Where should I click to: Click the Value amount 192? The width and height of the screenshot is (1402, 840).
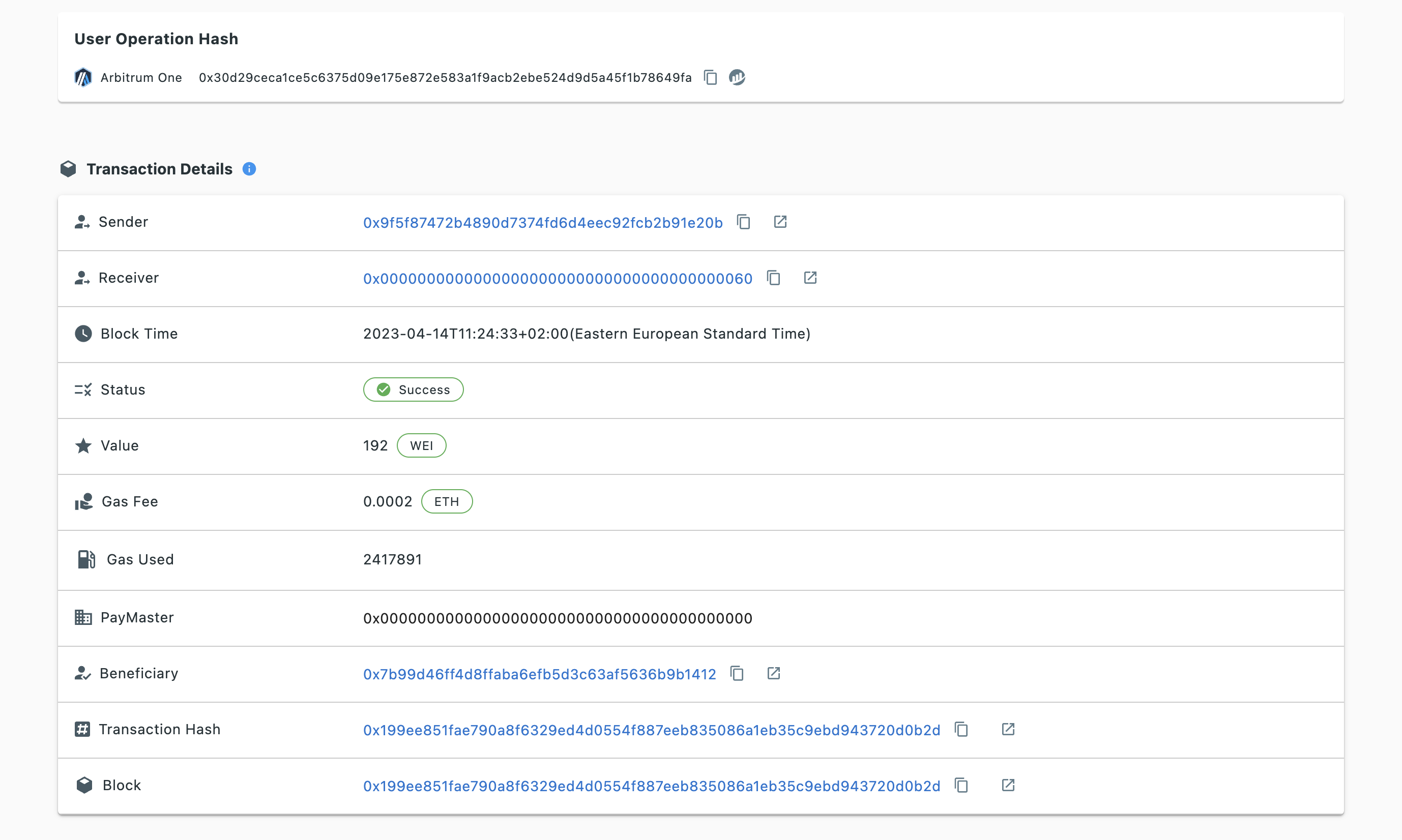click(375, 446)
